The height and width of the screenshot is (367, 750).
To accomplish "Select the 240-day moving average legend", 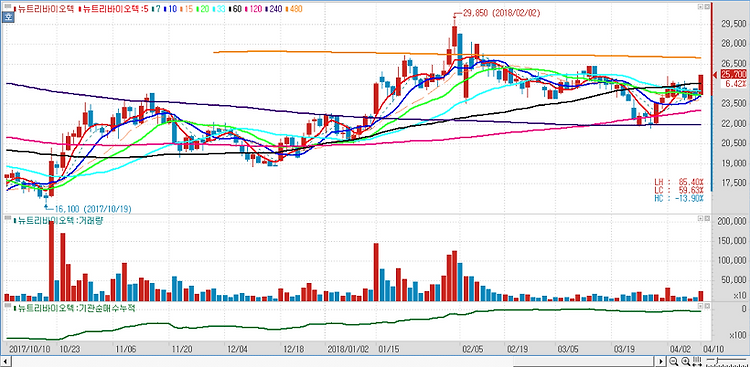I will pos(273,9).
